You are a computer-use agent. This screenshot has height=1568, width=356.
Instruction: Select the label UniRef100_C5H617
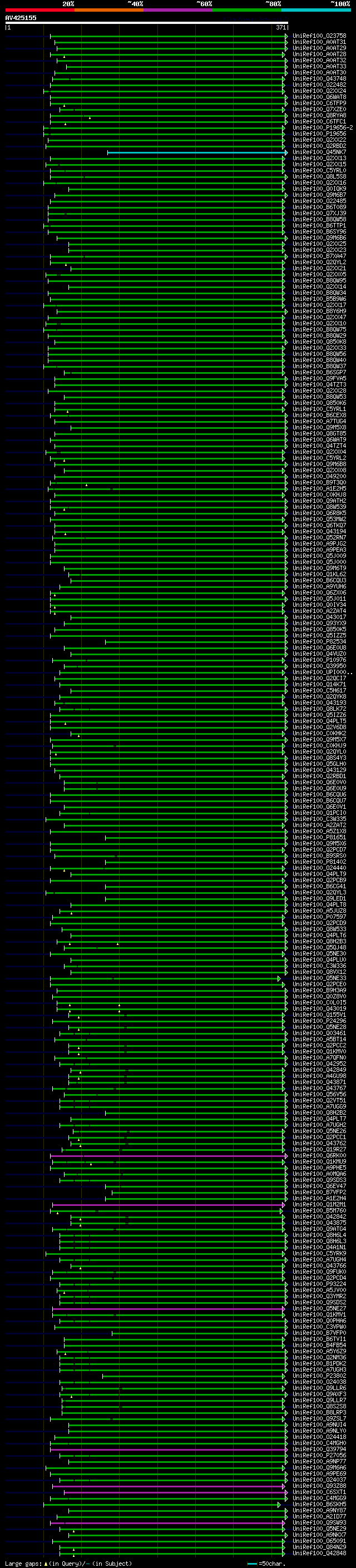(319, 690)
